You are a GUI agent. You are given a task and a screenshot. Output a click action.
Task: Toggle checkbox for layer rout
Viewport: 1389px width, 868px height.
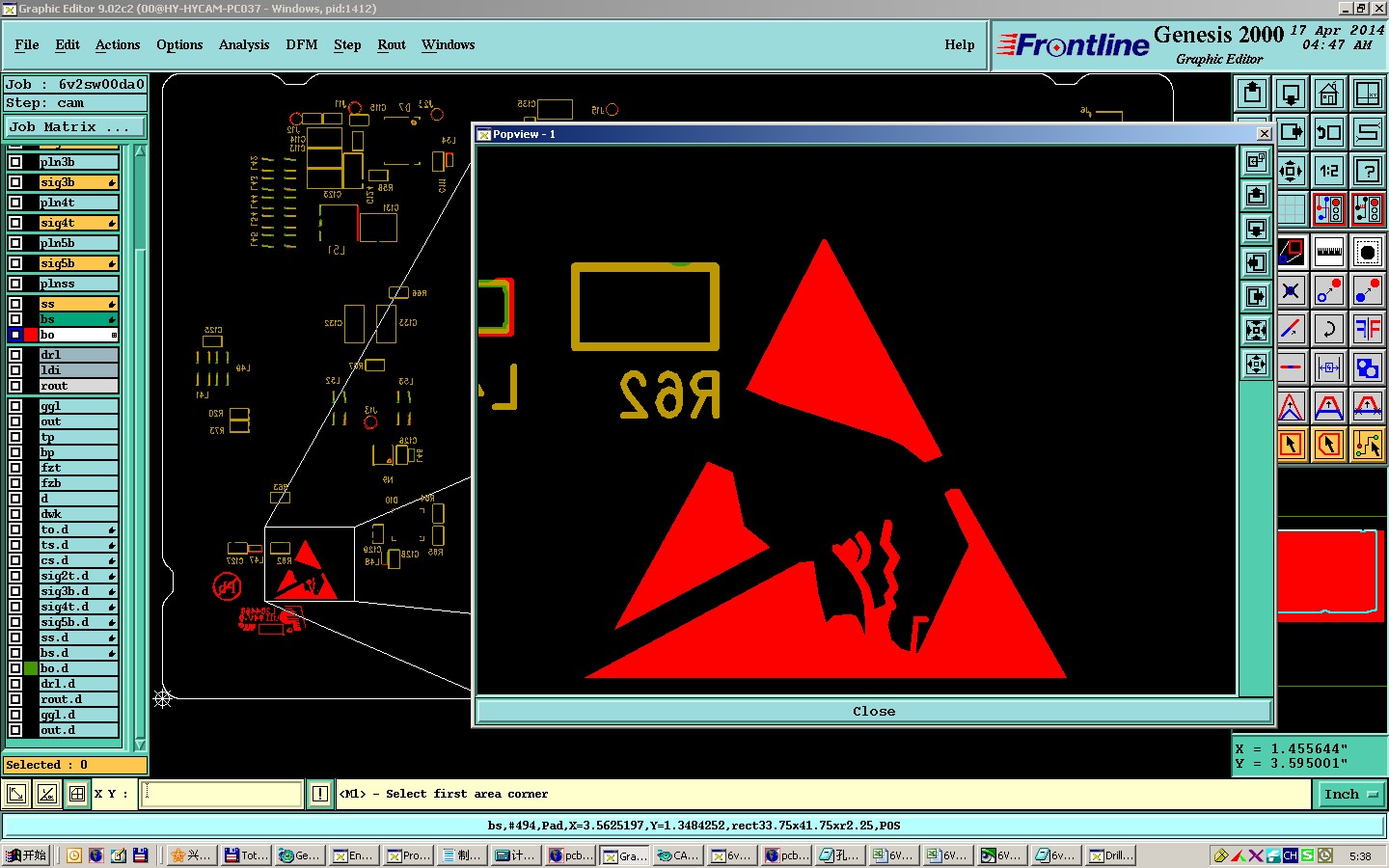pyautogui.click(x=15, y=386)
